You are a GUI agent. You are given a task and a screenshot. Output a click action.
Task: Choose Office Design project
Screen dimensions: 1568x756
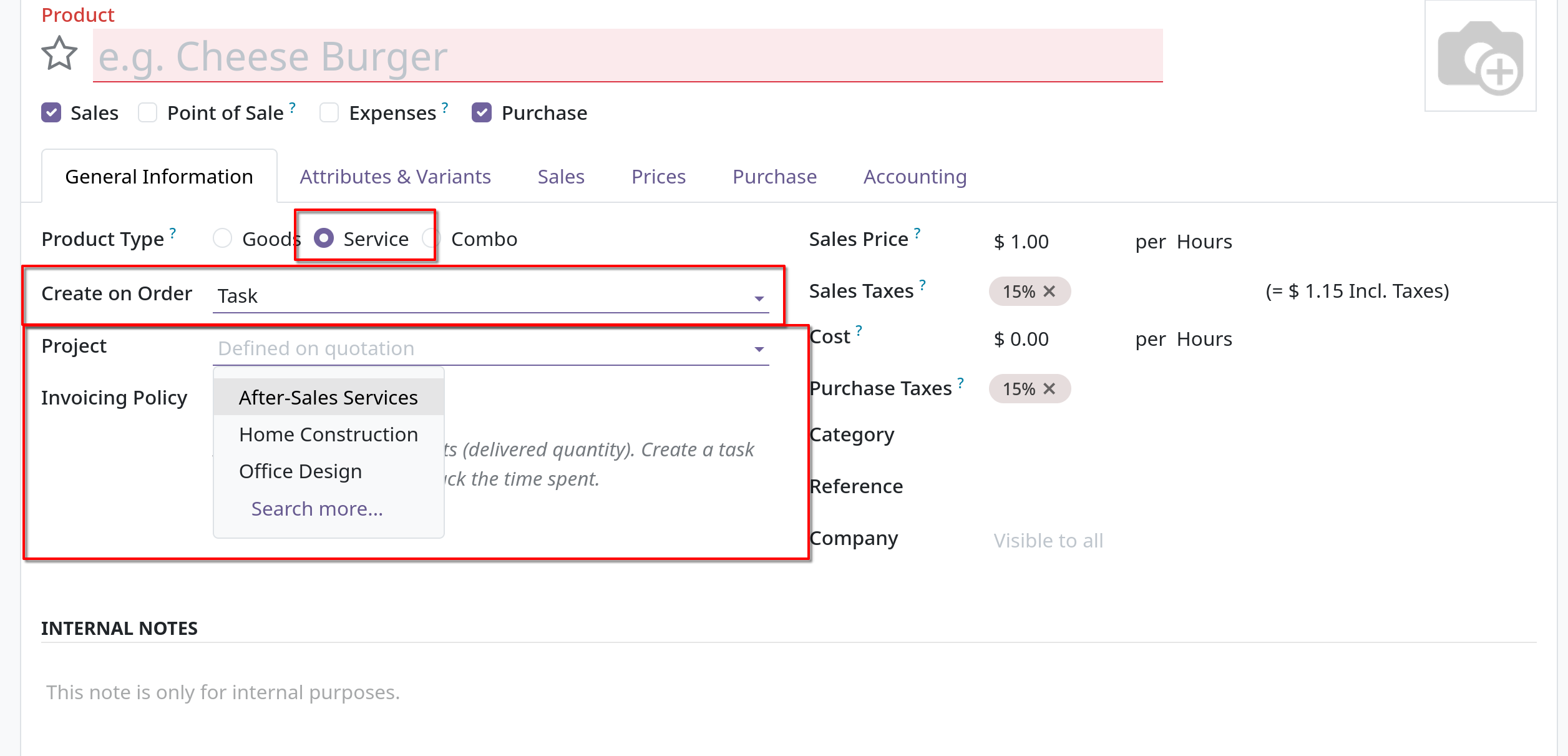[328, 471]
